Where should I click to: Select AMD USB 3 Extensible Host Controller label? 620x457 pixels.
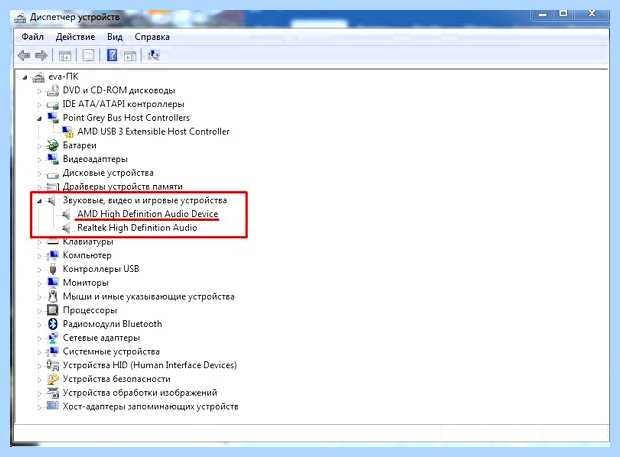point(153,131)
